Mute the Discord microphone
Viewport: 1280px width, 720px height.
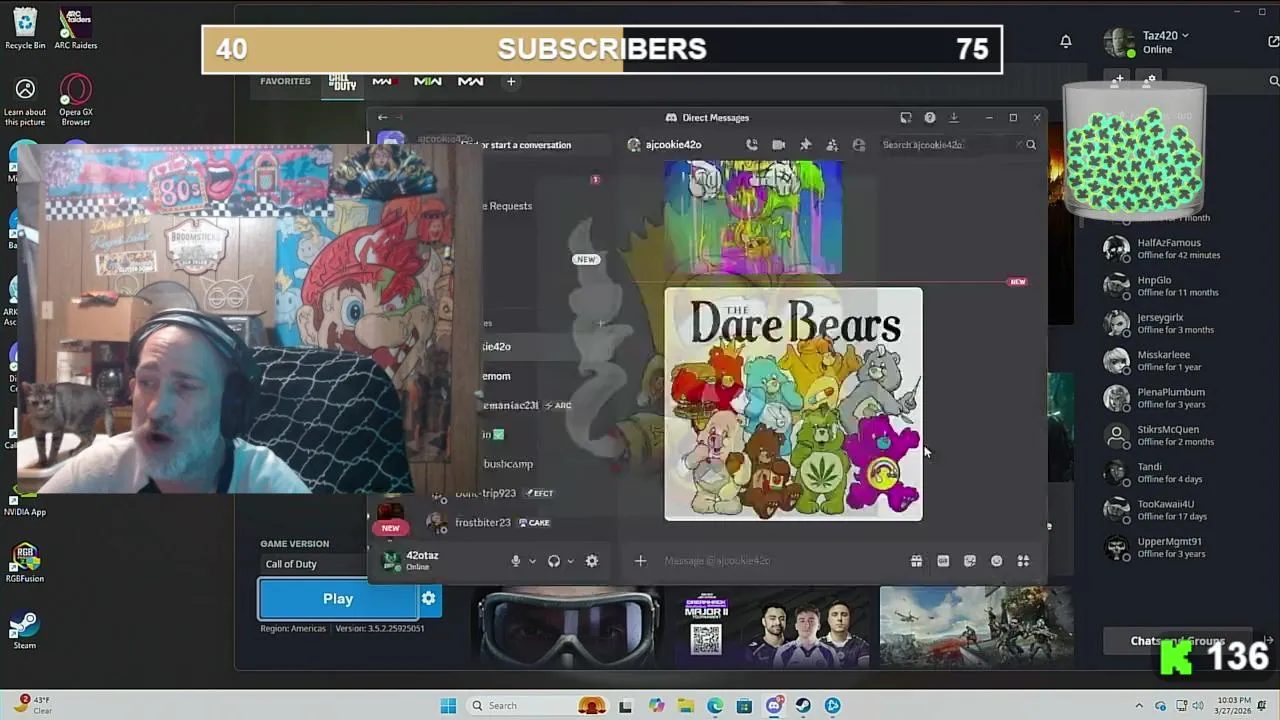pyautogui.click(x=516, y=561)
